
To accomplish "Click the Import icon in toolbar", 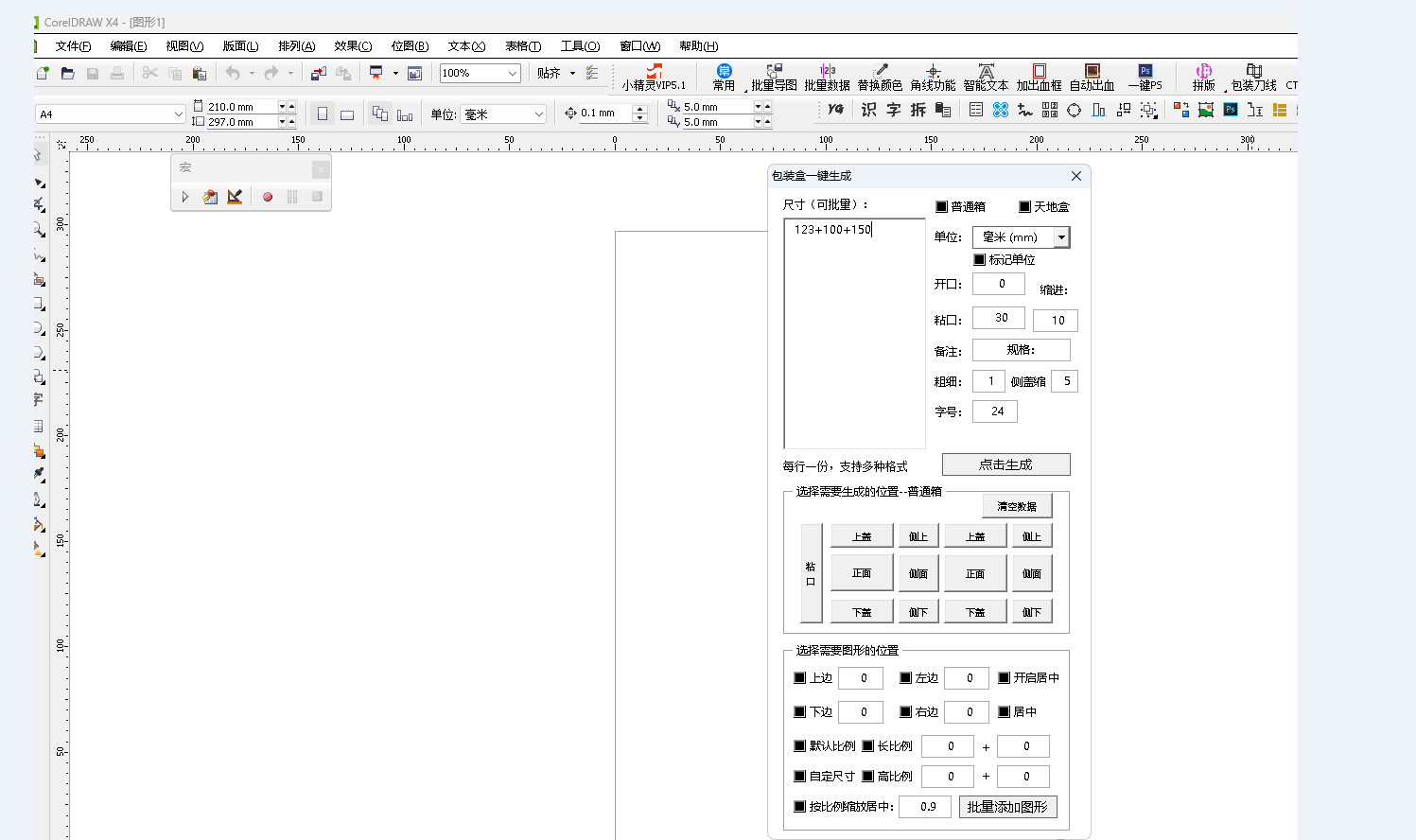I will point(319,73).
